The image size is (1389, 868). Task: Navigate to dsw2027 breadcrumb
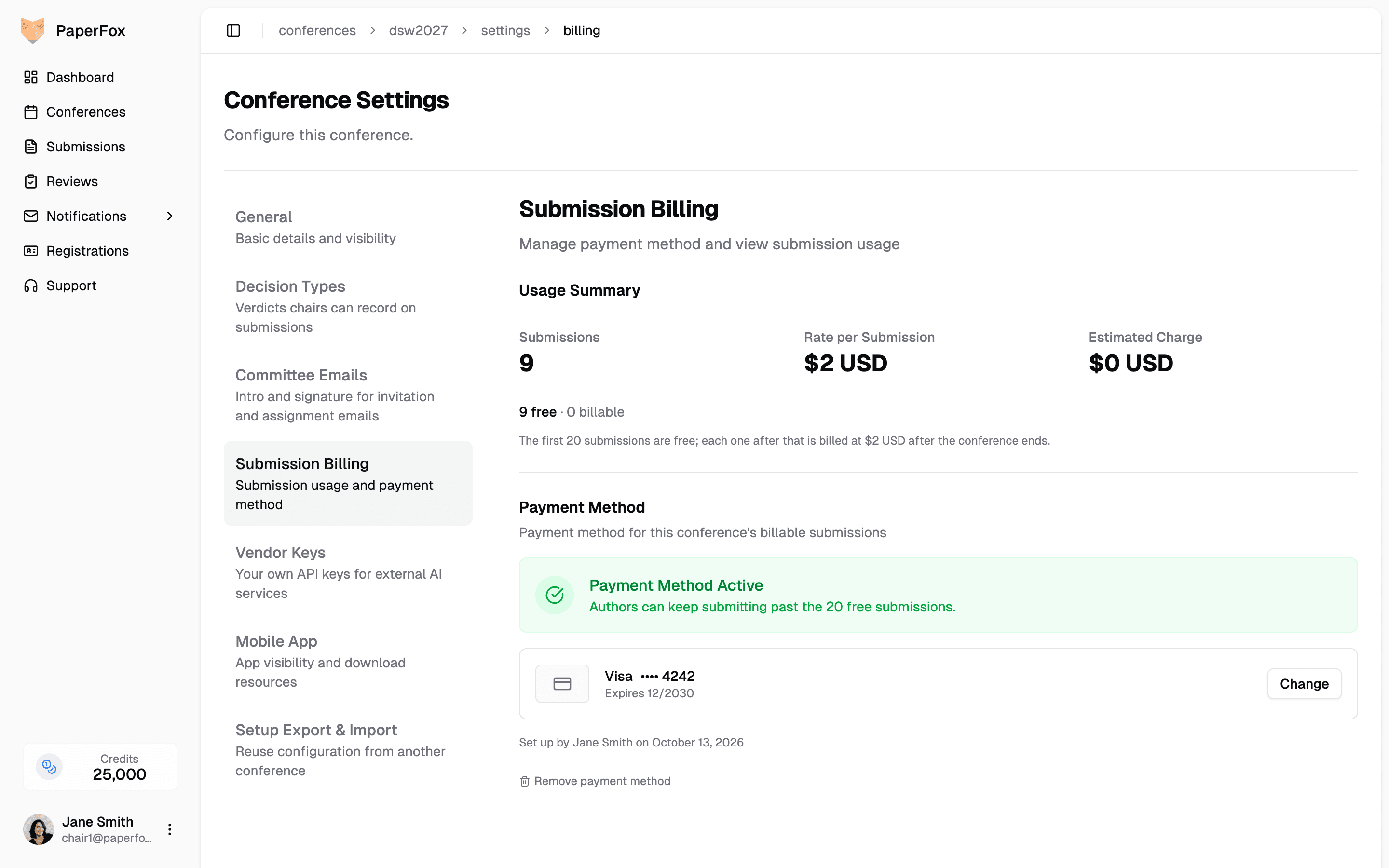point(419,30)
